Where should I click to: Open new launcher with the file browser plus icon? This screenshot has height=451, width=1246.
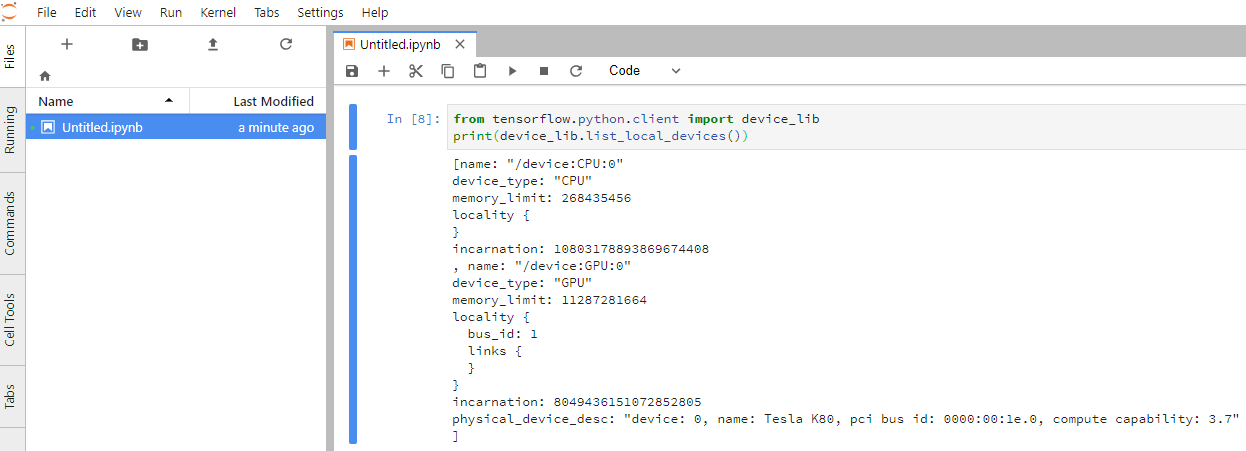pos(67,44)
